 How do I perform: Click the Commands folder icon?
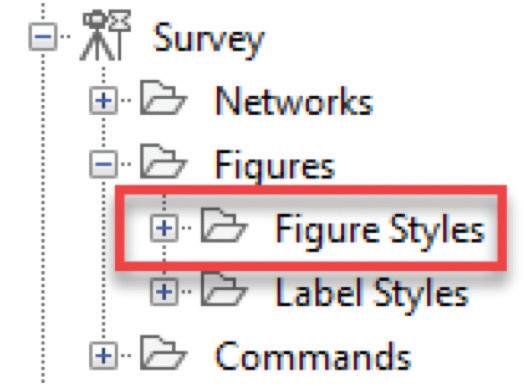(163, 353)
